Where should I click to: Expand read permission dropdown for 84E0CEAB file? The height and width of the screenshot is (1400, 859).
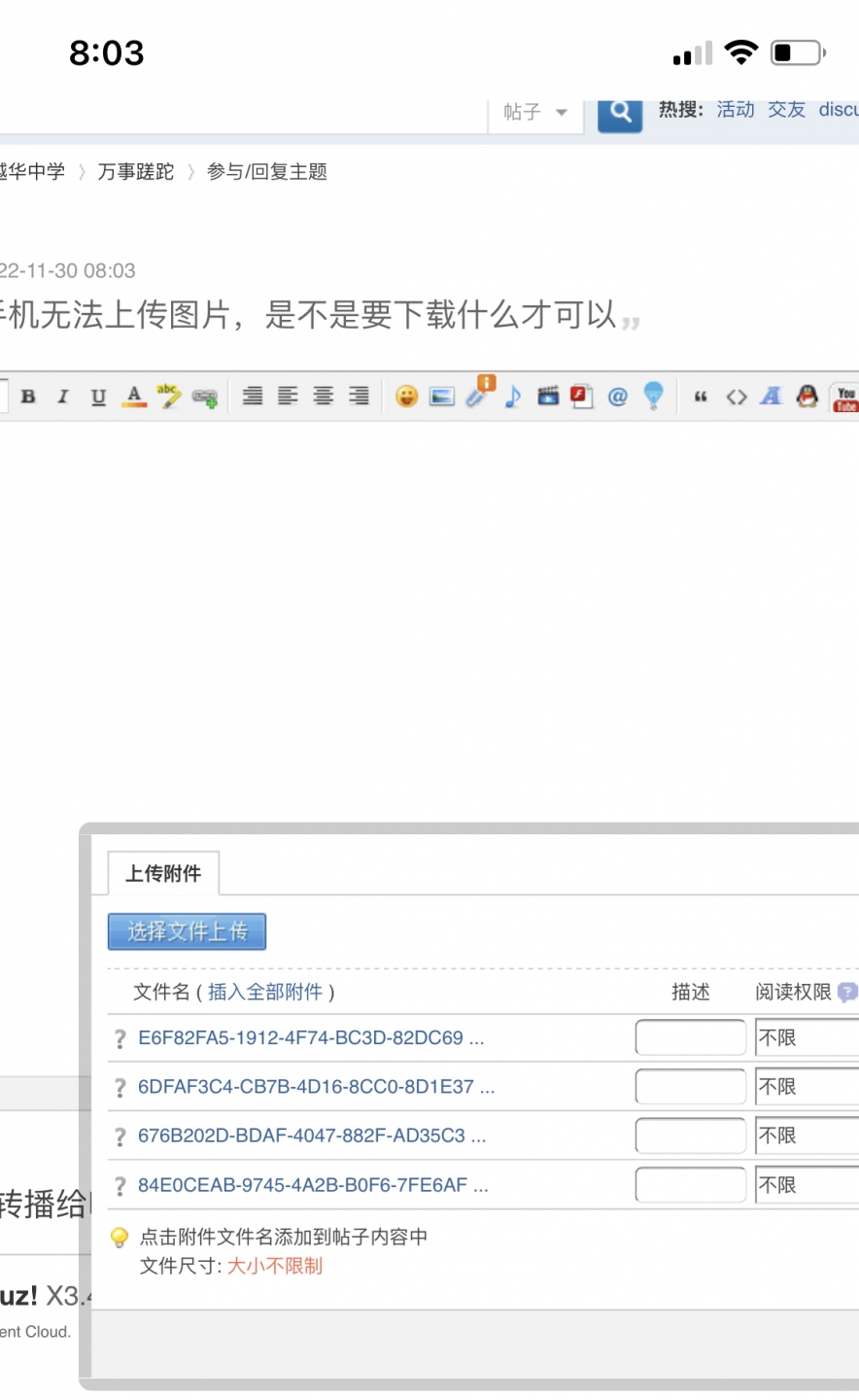coord(807,1185)
